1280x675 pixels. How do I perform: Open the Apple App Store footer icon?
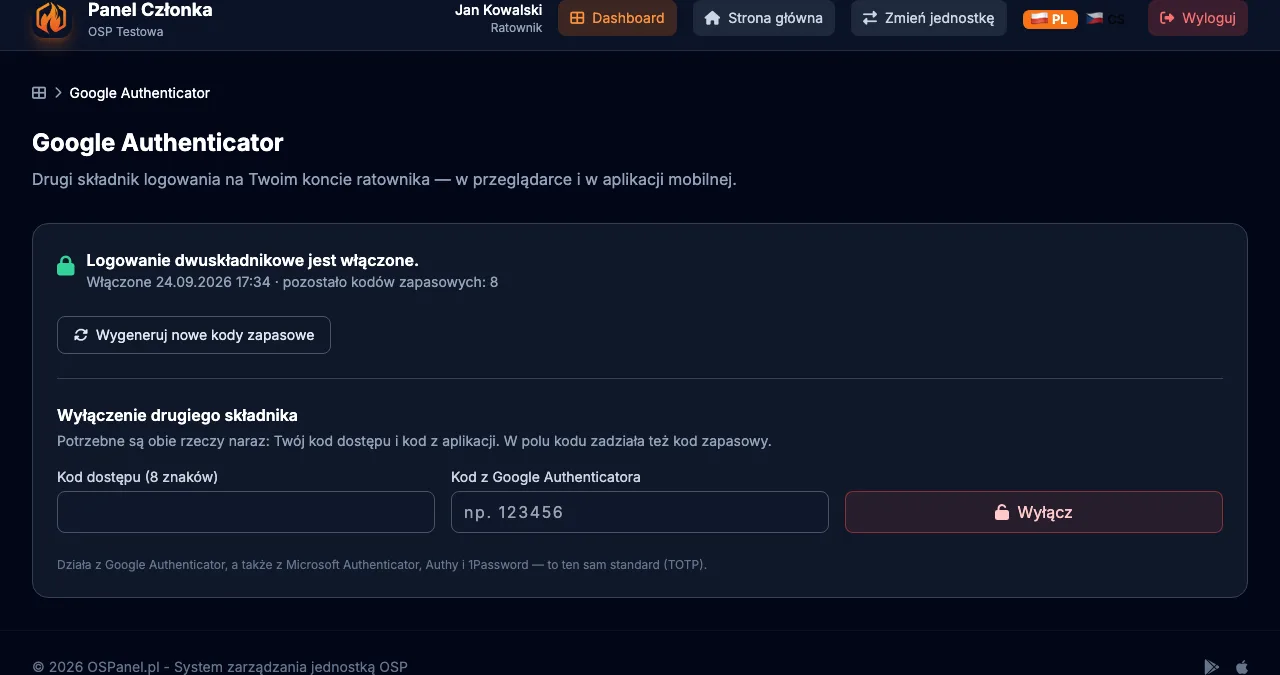1242,667
